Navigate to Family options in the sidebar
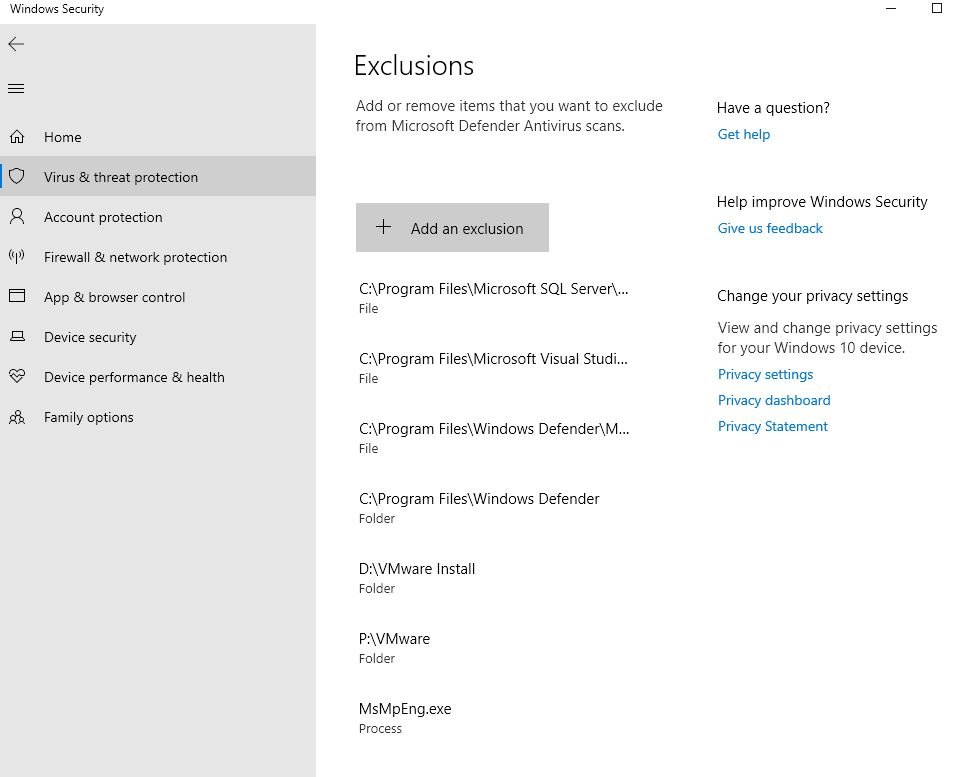The image size is (961, 777). (x=89, y=417)
